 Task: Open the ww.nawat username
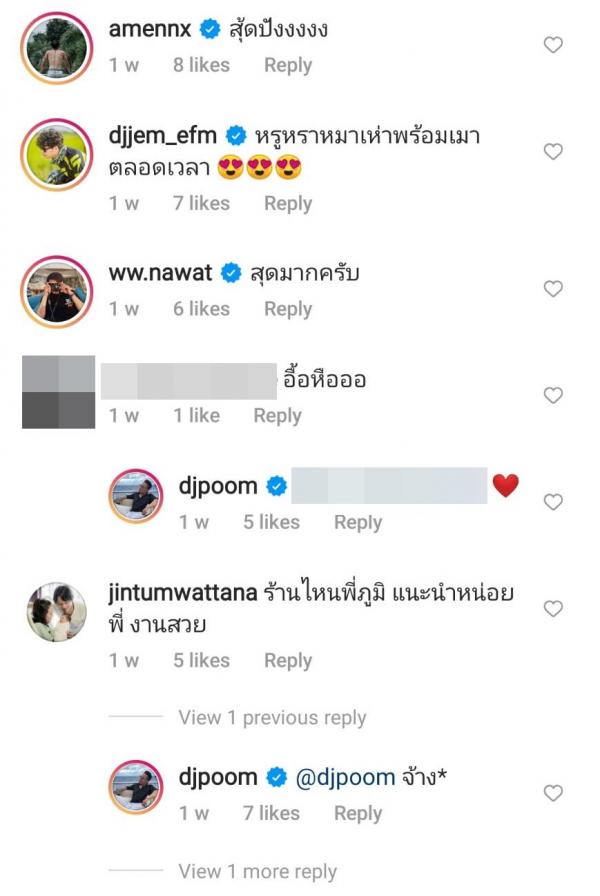161,273
